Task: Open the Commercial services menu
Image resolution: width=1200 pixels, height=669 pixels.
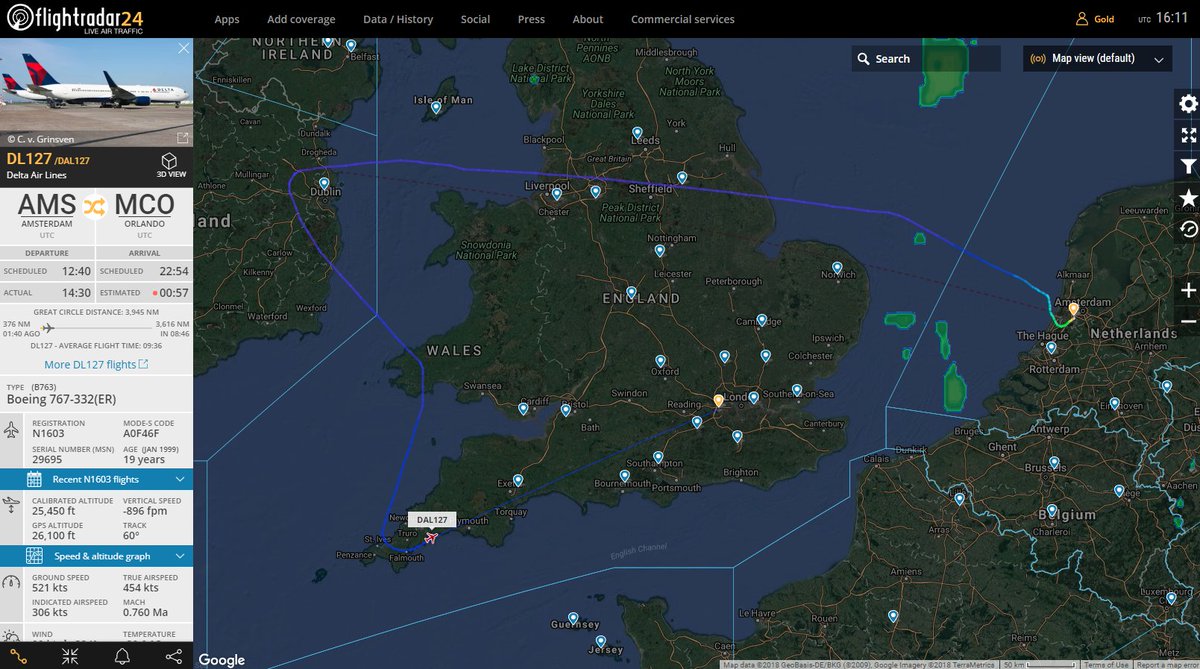Action: tap(682, 19)
